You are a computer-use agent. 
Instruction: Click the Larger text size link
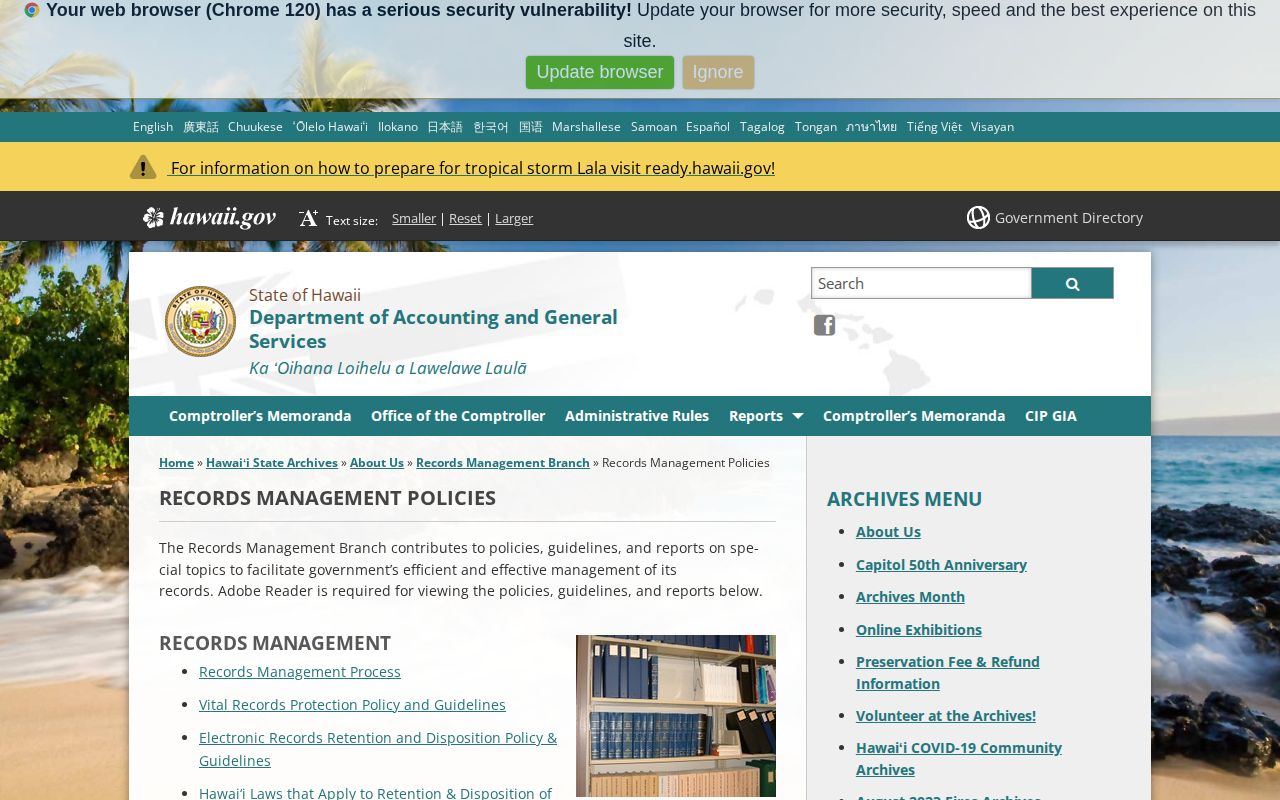(514, 218)
